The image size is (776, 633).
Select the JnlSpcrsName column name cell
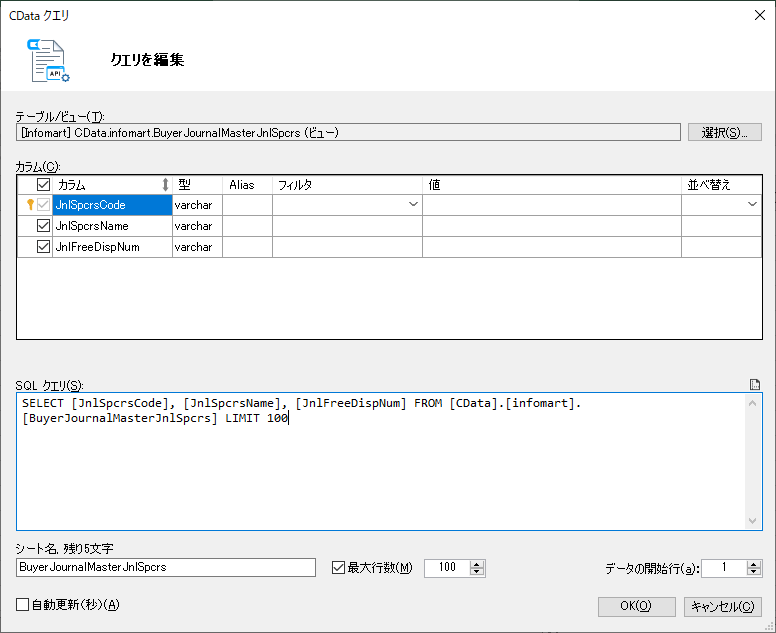point(112,226)
